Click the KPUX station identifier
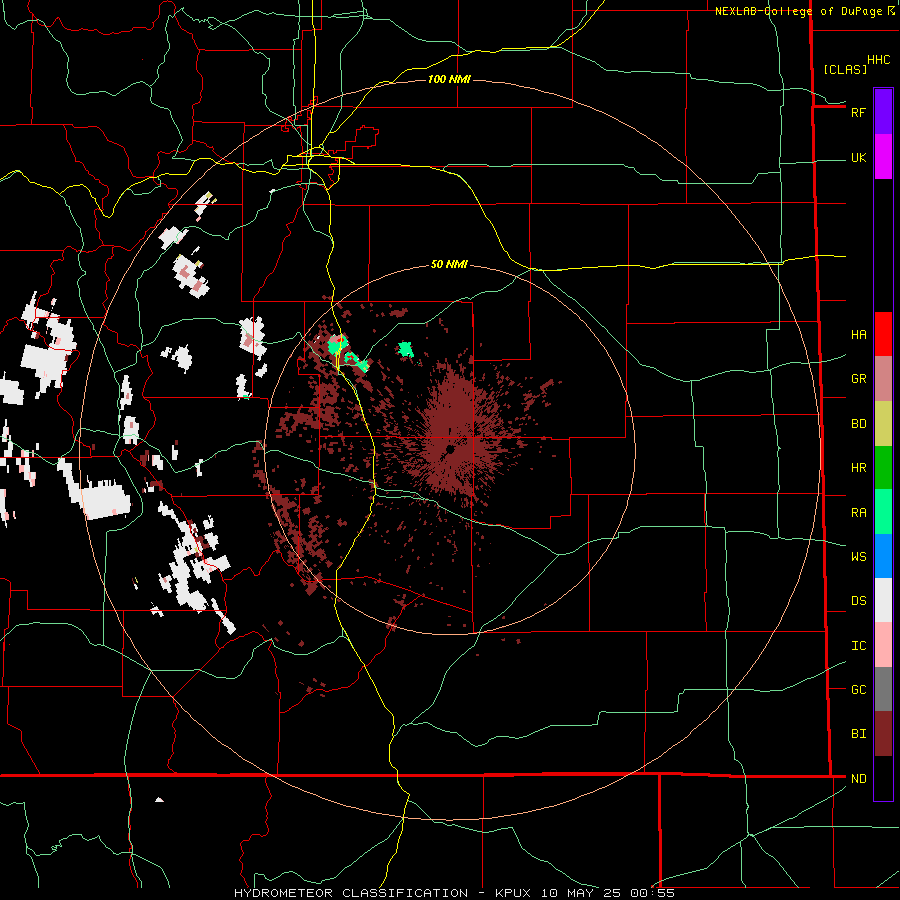Screen dimensions: 900x900 (513, 893)
